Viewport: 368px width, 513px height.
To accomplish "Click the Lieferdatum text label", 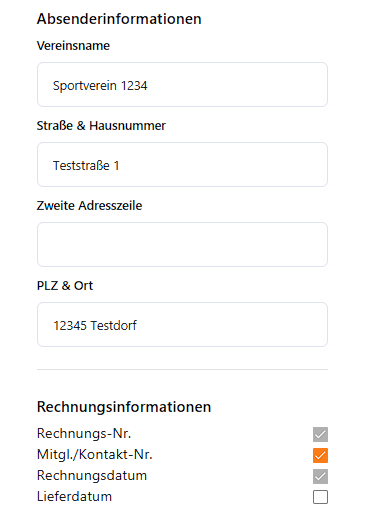I will coord(74,496).
